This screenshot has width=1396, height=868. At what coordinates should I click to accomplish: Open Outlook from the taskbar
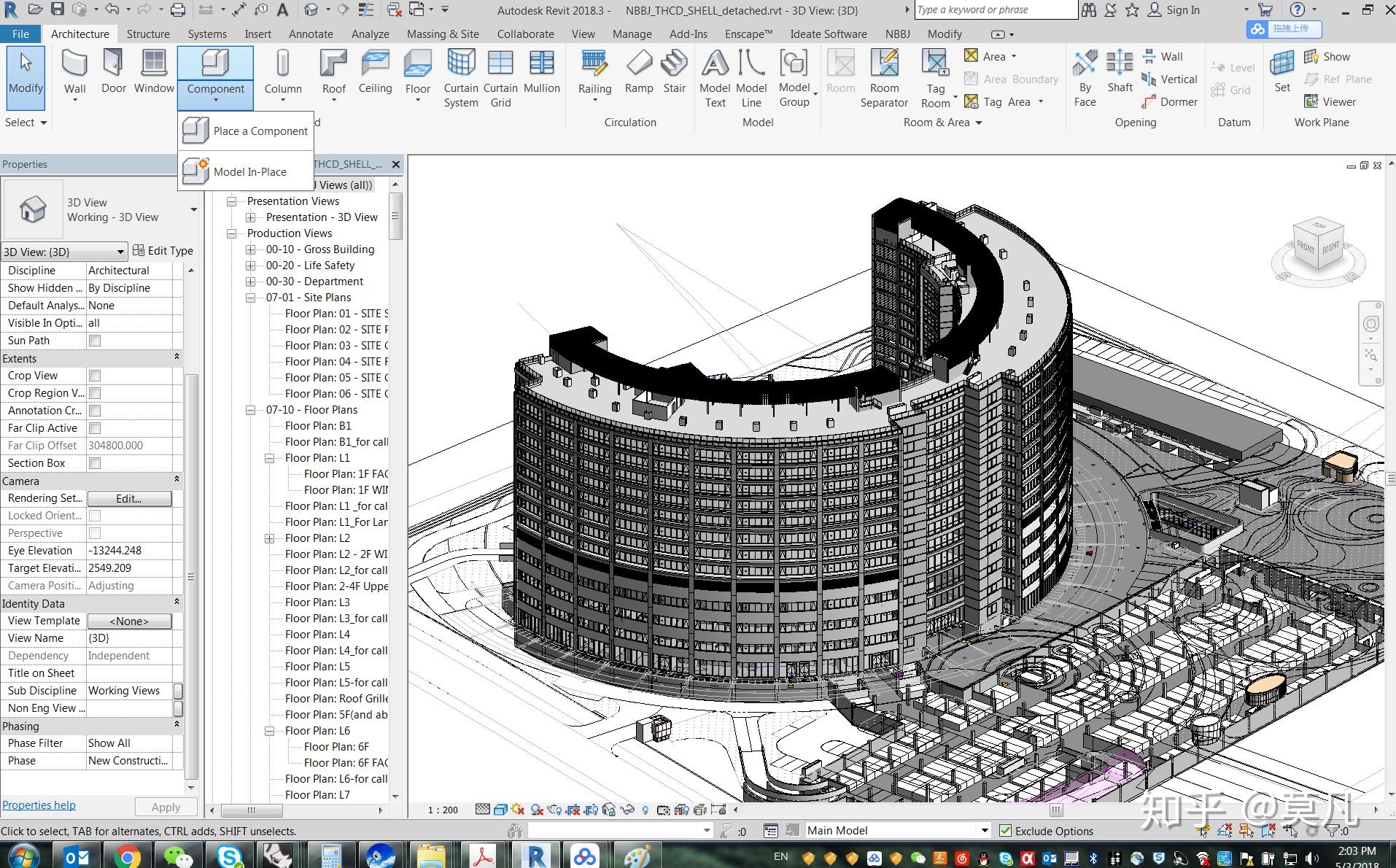pos(77,856)
